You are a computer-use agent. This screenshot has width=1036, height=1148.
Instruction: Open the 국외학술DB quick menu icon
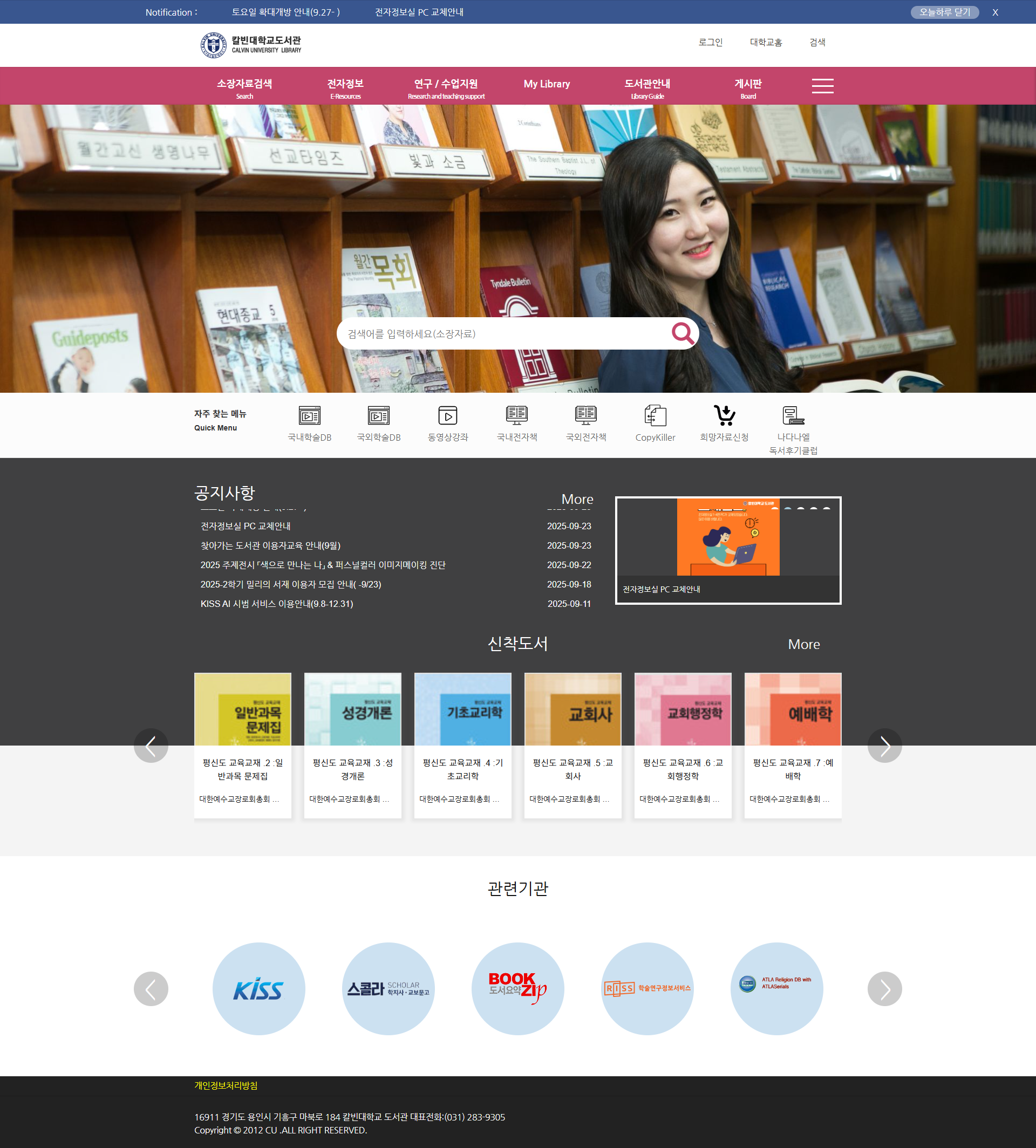pos(379,416)
